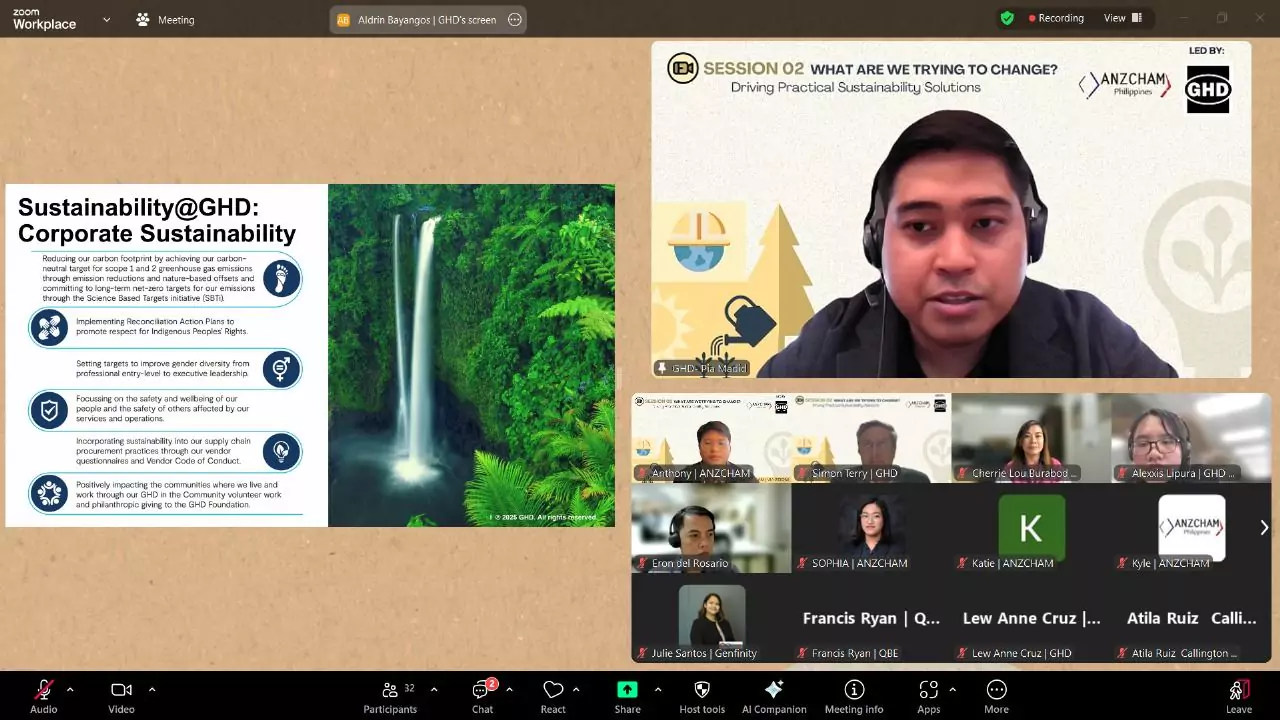This screenshot has height=720, width=1280.
Task: Select SOPHIA | ANZCHAM video tile
Action: 871,528
